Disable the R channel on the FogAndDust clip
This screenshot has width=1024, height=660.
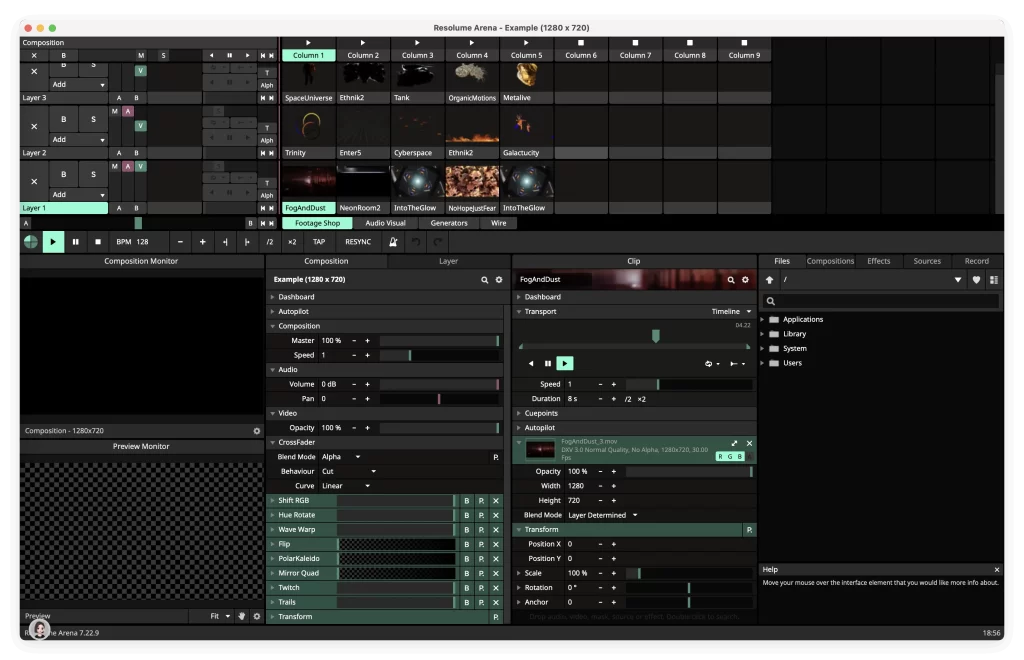pyautogui.click(x=720, y=456)
